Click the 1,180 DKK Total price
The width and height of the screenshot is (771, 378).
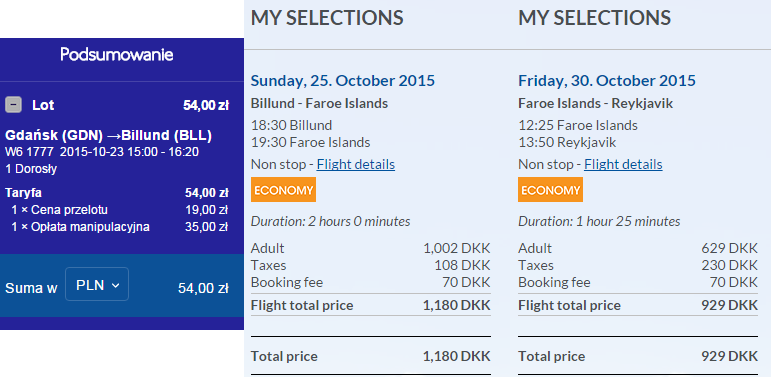pyautogui.click(x=456, y=356)
